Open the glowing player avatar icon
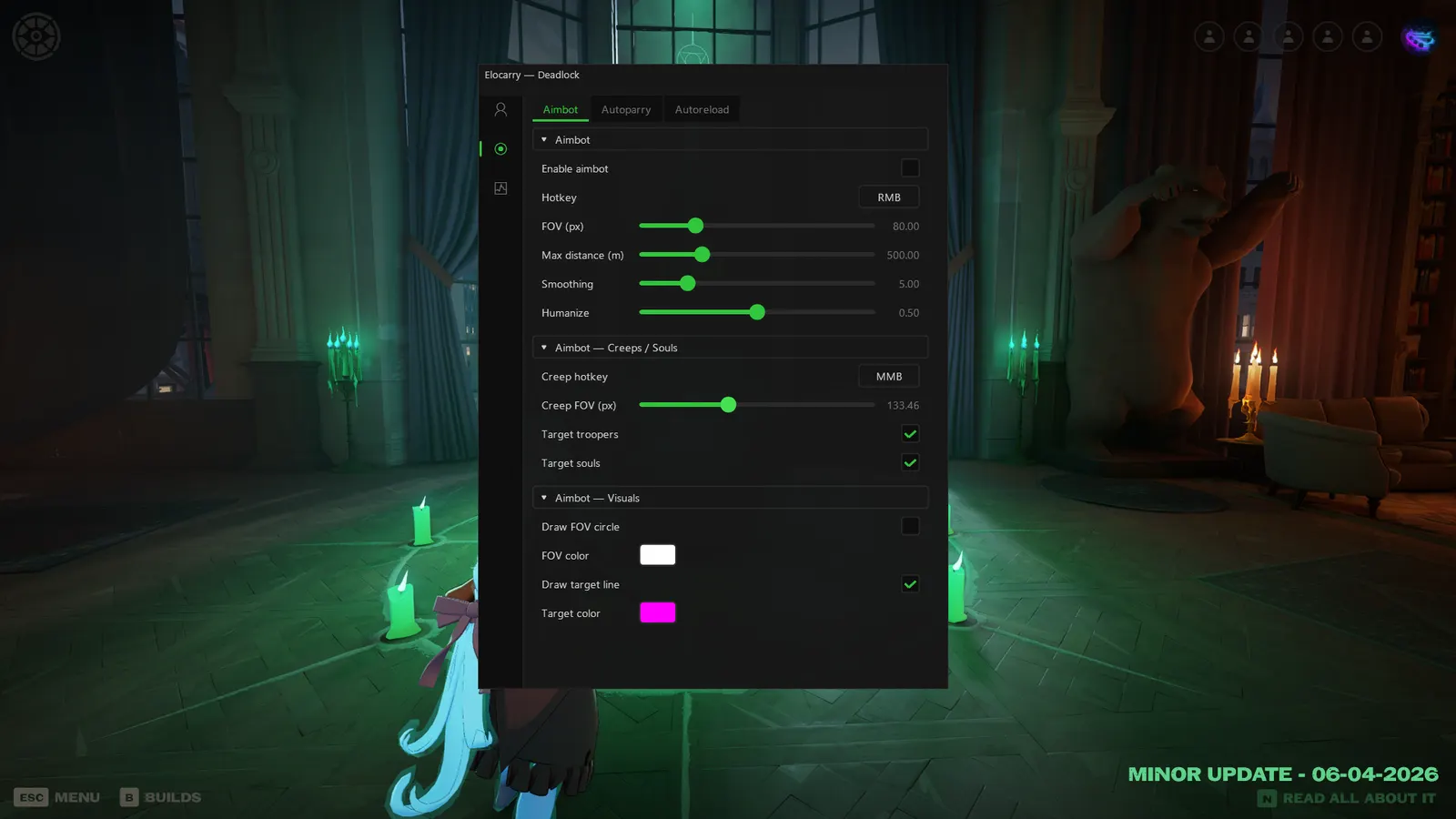 [1419, 38]
